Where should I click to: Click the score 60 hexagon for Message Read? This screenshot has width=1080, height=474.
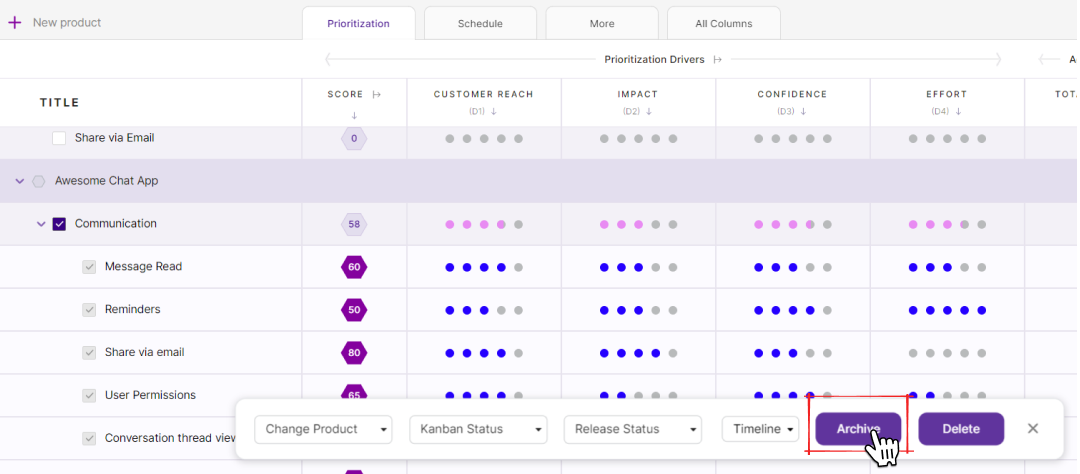click(354, 267)
